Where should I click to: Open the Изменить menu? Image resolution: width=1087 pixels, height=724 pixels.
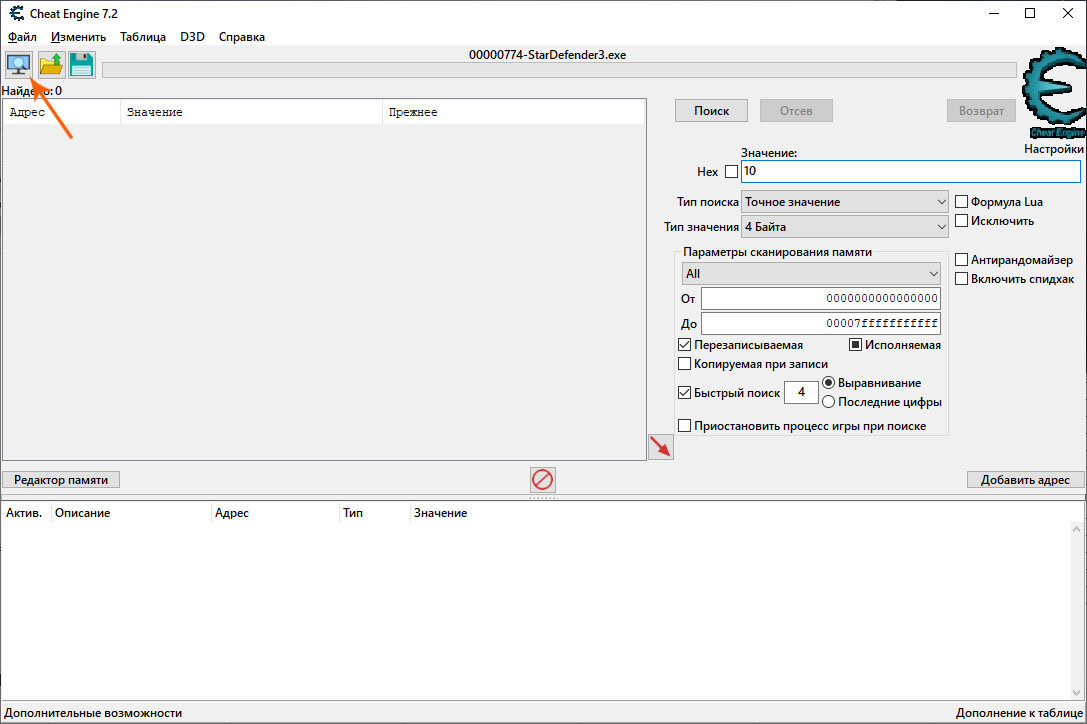78,37
